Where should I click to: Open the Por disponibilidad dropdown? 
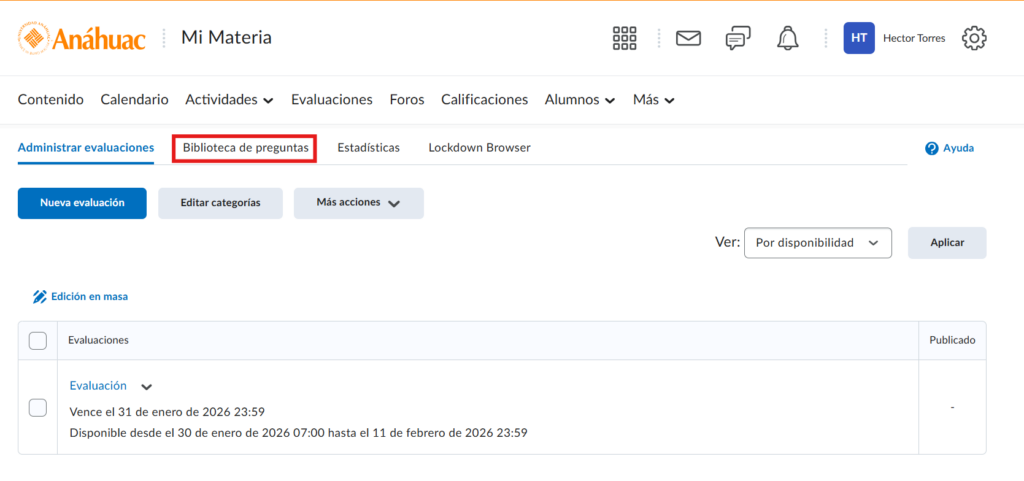coord(817,243)
